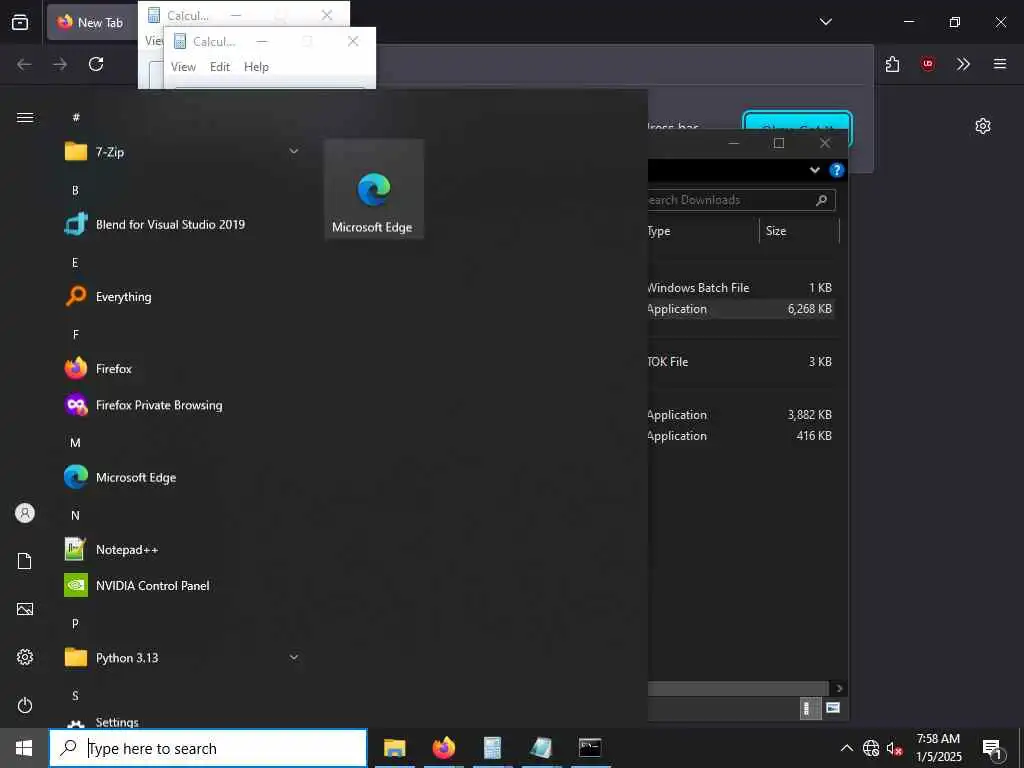
Task: Open uBlock Origin extension icon
Action: tap(927, 64)
